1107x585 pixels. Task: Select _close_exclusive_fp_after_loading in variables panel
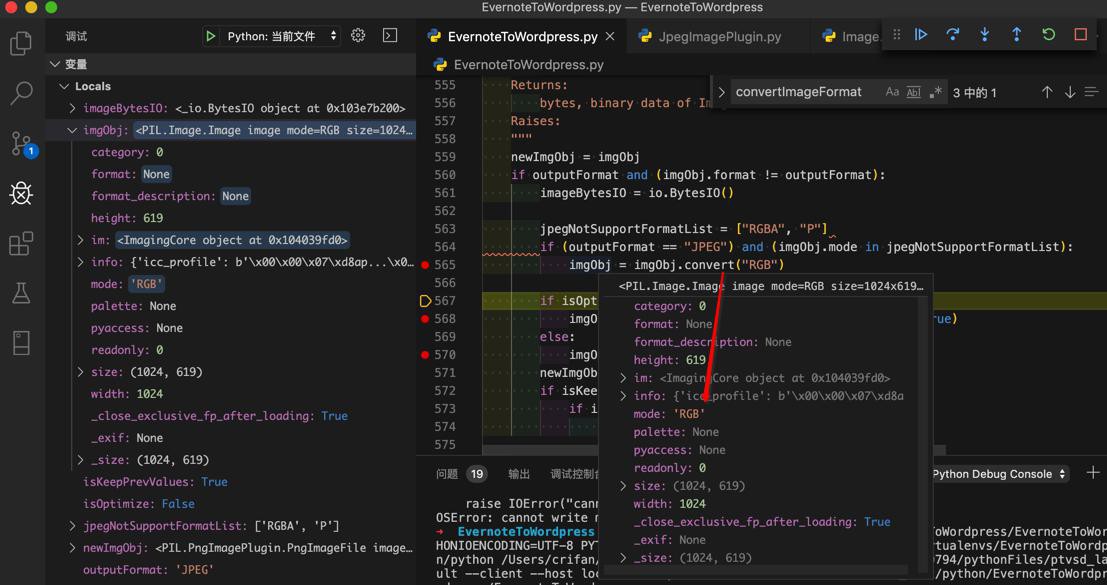[219, 416]
